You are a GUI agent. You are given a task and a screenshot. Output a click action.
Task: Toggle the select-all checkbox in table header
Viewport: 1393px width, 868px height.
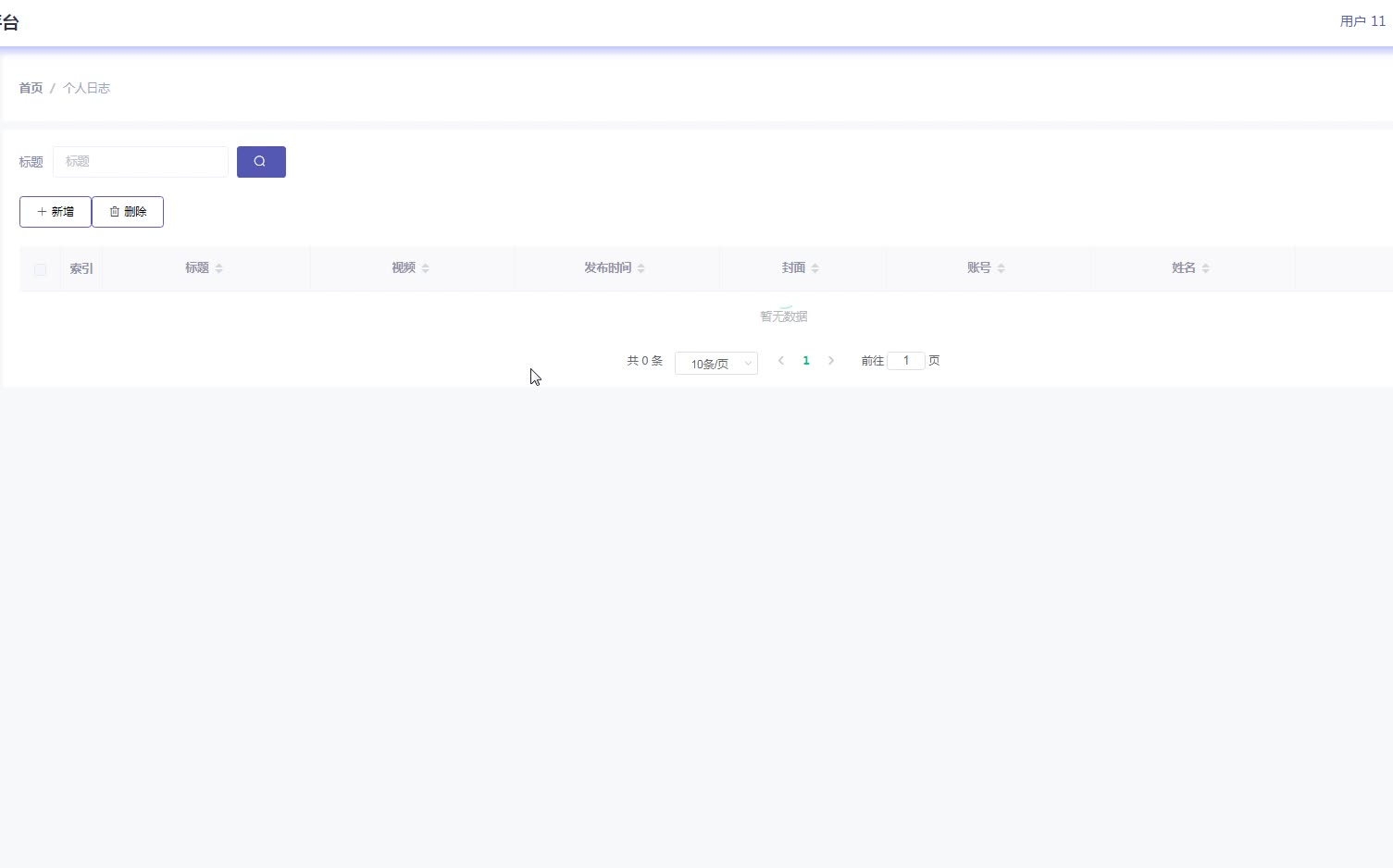point(40,269)
